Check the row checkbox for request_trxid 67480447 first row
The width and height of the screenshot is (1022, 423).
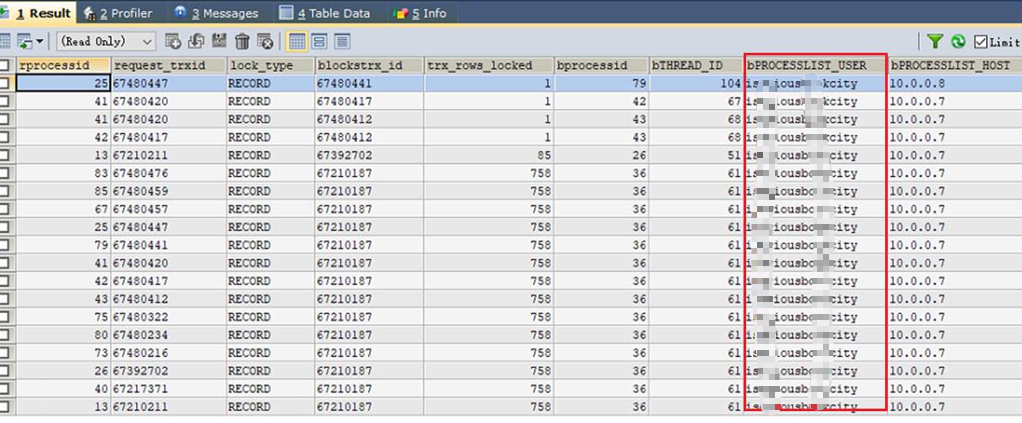tap(6, 84)
